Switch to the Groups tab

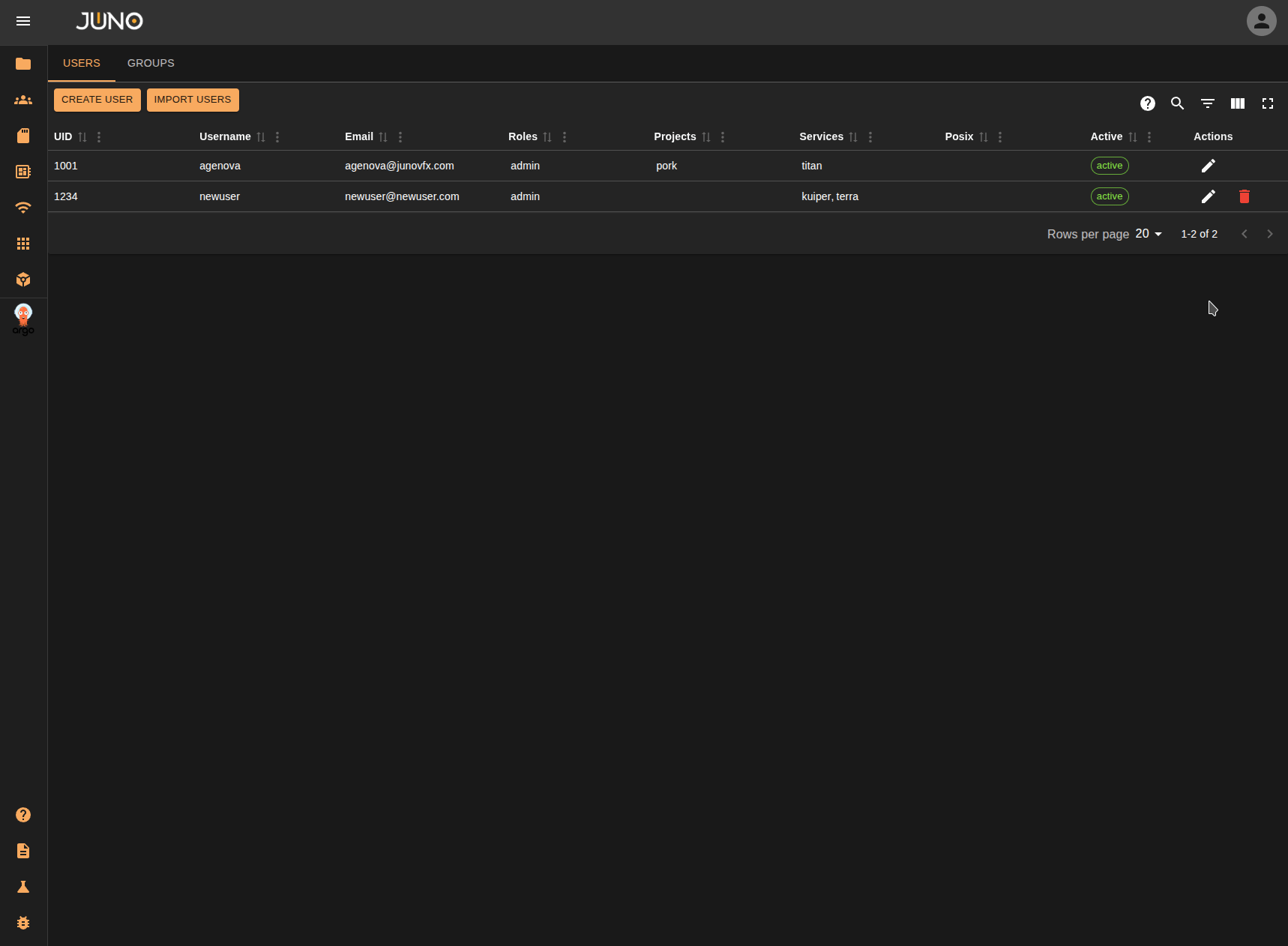click(x=151, y=63)
